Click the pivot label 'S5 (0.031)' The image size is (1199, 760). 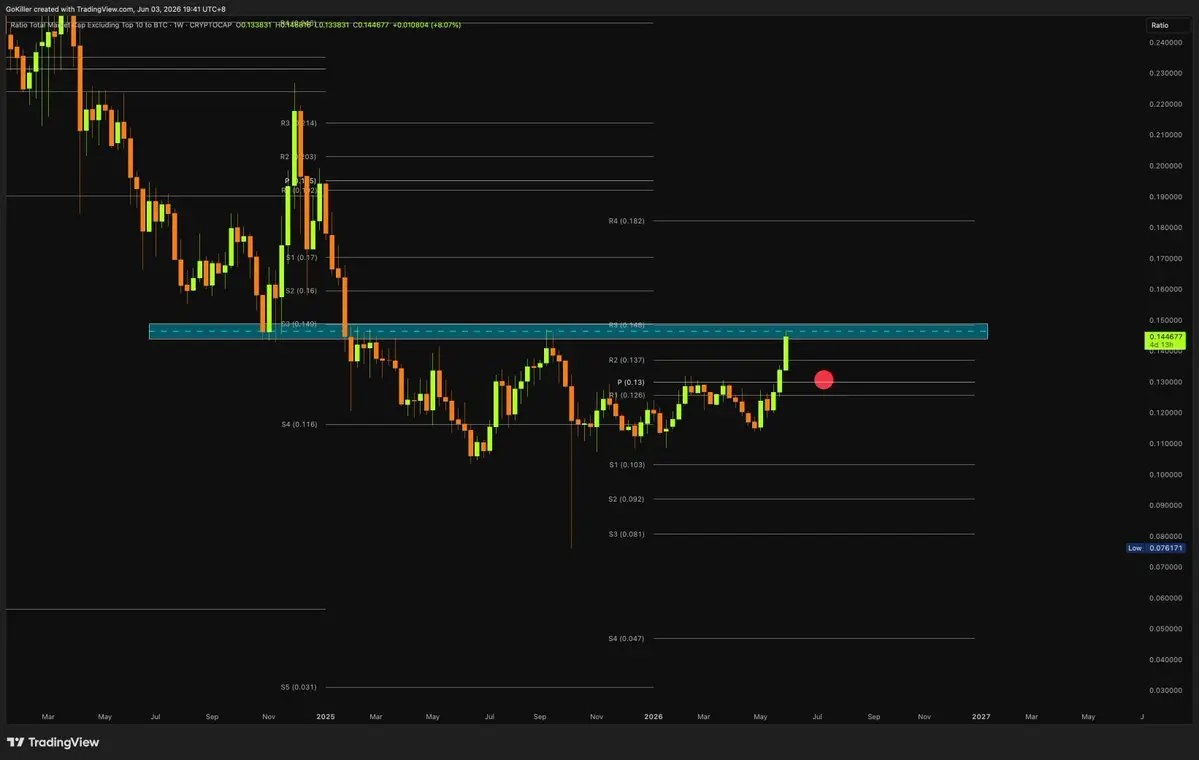298,687
